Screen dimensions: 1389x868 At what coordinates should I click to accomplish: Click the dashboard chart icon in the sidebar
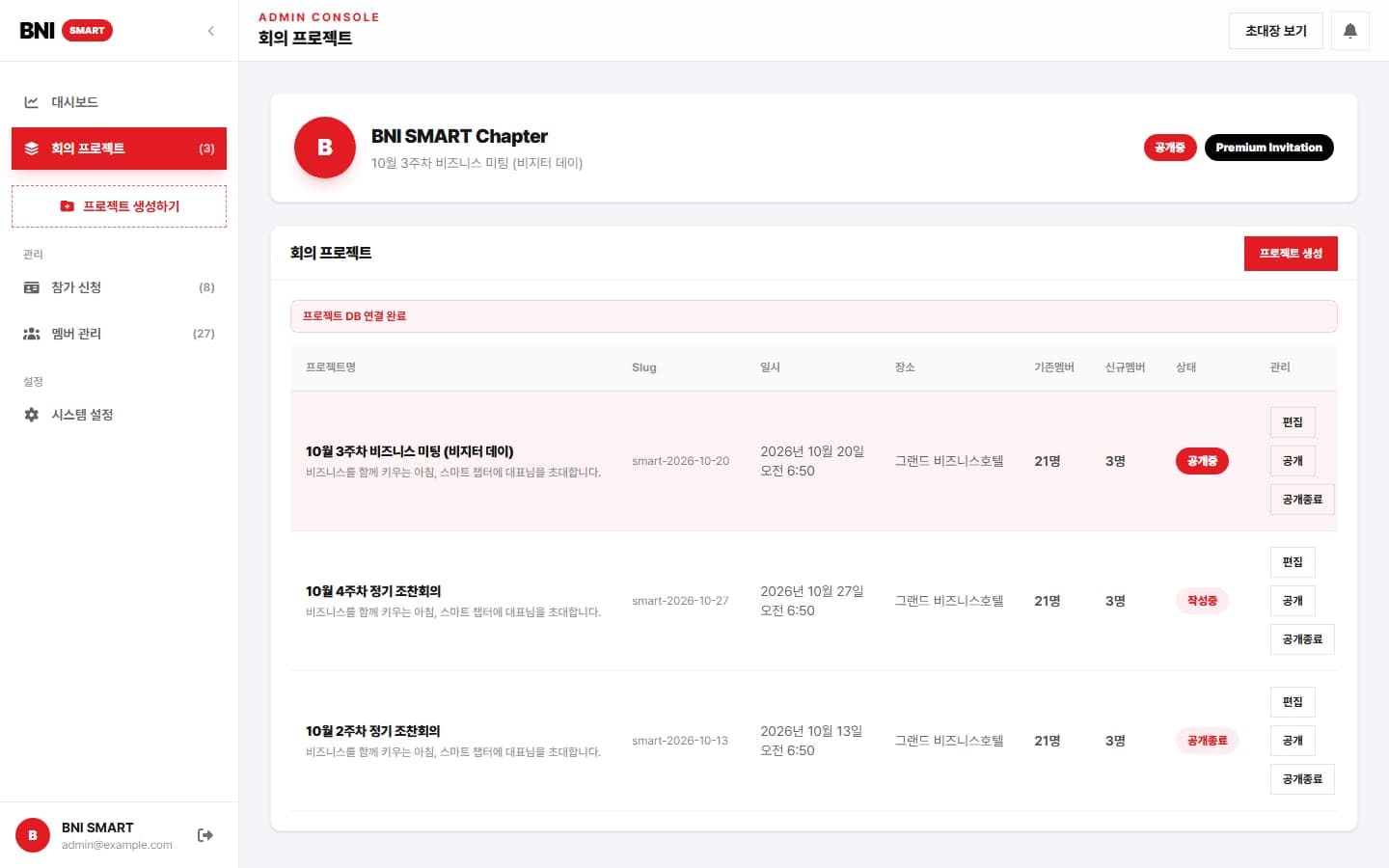point(32,102)
